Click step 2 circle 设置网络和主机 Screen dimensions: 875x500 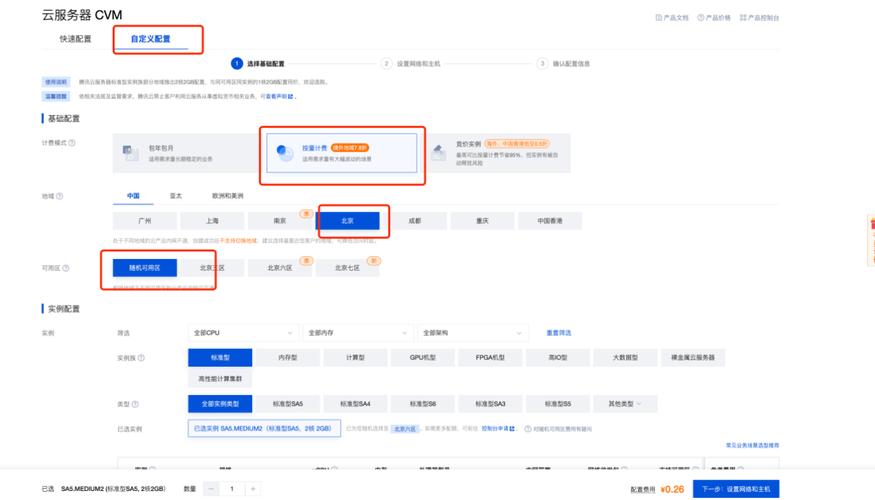386,64
